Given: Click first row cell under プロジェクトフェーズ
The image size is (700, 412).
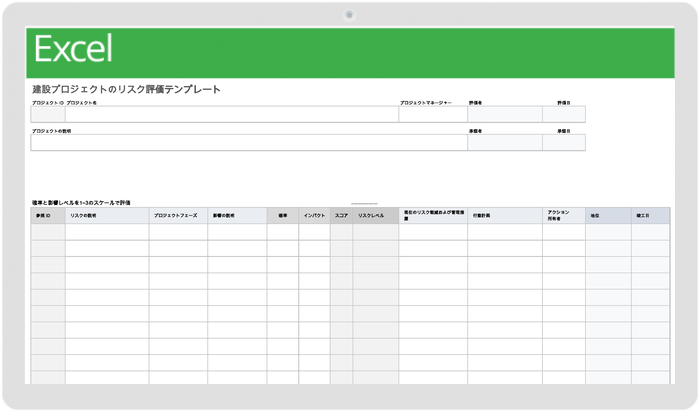Looking at the screenshot, I should click(x=178, y=232).
